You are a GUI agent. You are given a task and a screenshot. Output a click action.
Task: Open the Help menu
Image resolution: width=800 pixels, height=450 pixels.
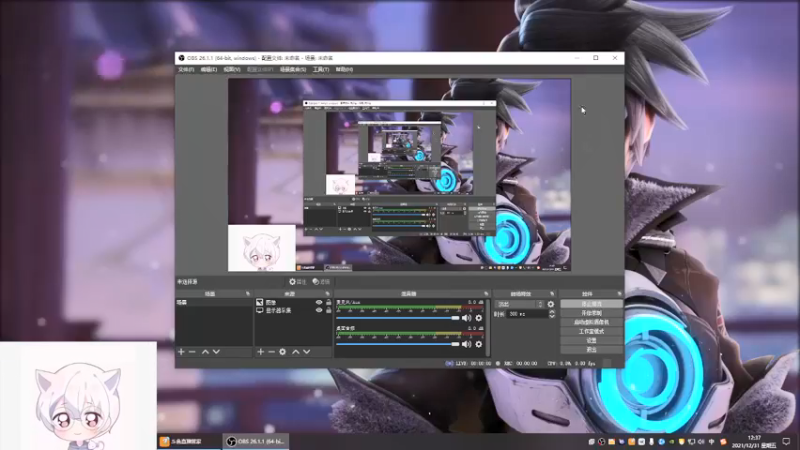(344, 69)
